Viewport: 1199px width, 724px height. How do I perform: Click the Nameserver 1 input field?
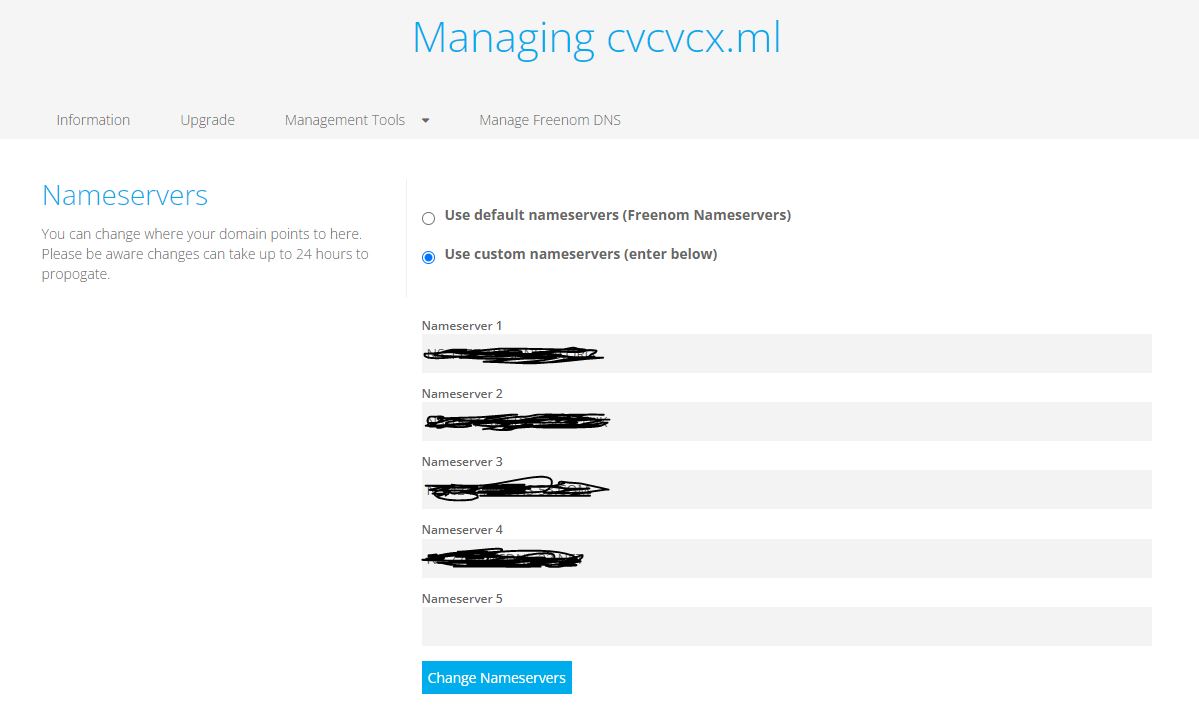[x=786, y=353]
